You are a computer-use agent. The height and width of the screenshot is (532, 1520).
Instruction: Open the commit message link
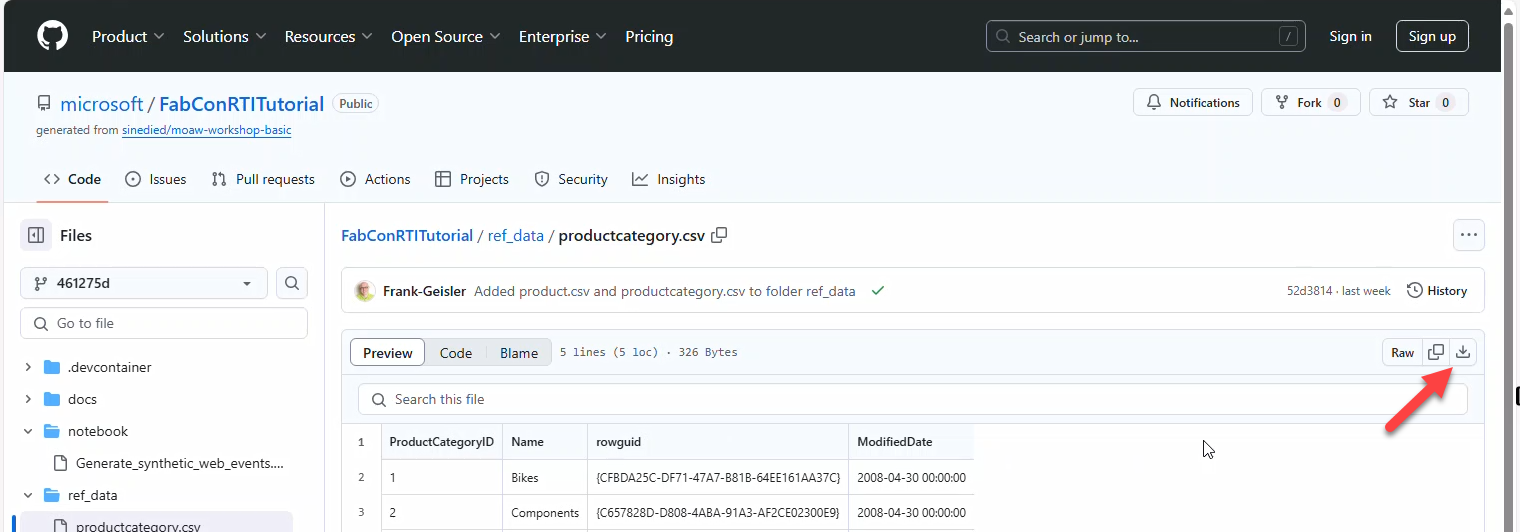(x=665, y=291)
